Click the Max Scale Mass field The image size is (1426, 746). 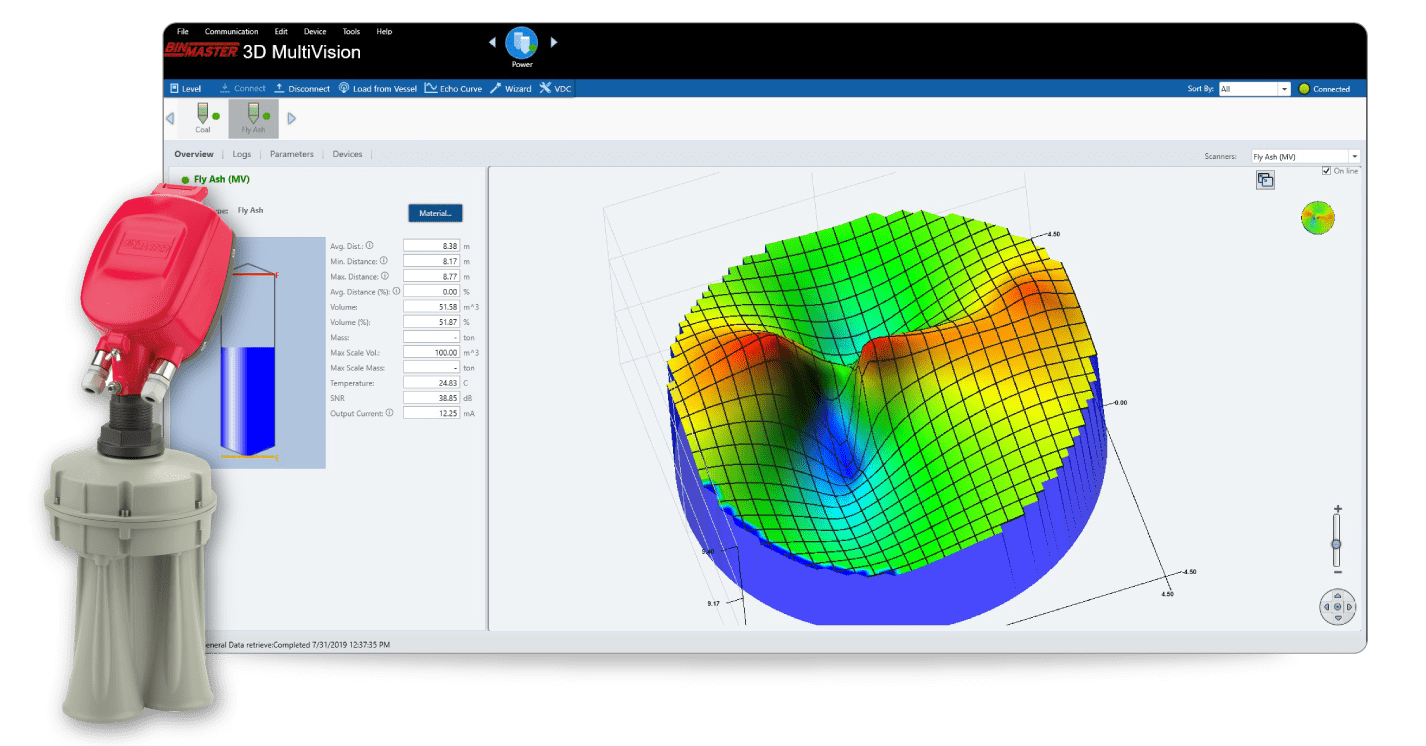(431, 367)
